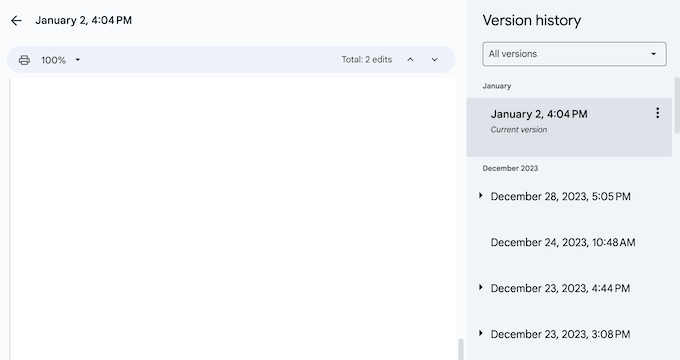Click the January group label
The image size is (680, 360).
497,86
